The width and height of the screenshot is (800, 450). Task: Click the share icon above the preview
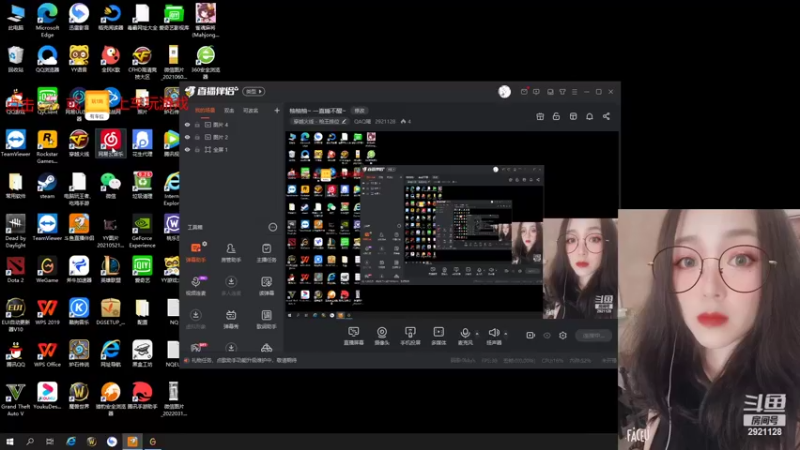606,116
